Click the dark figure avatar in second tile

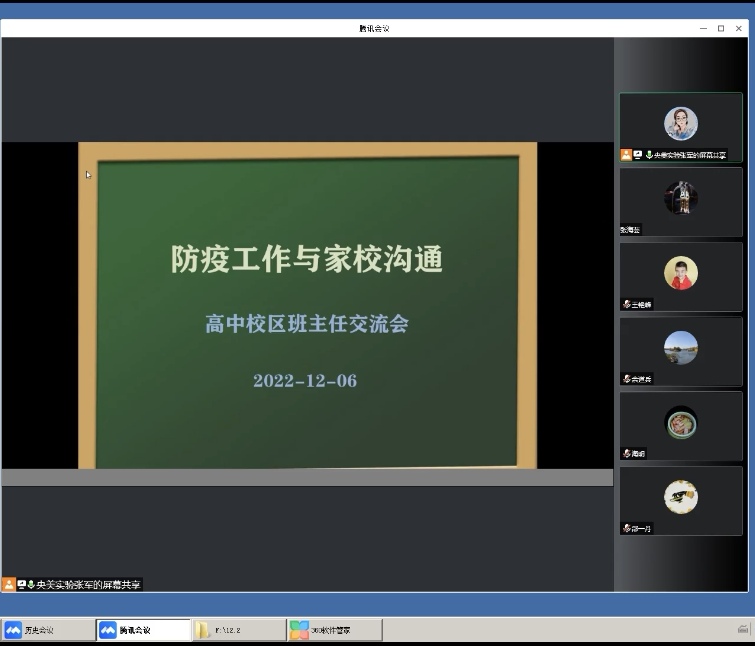[681, 197]
